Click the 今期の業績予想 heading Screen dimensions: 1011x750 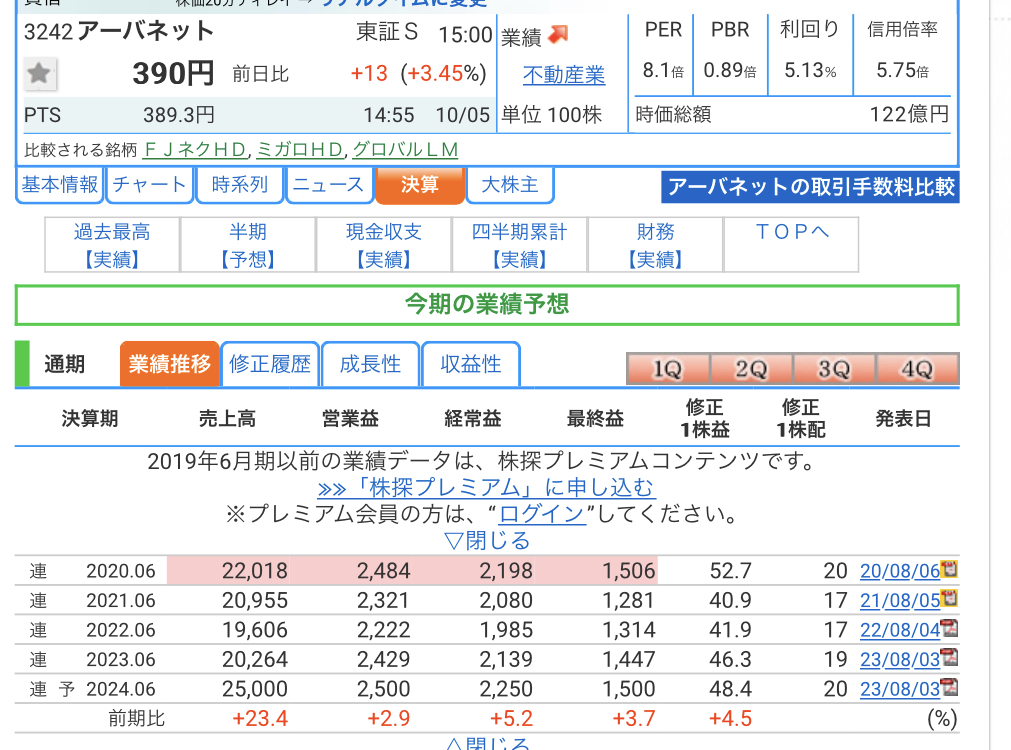coord(487,304)
